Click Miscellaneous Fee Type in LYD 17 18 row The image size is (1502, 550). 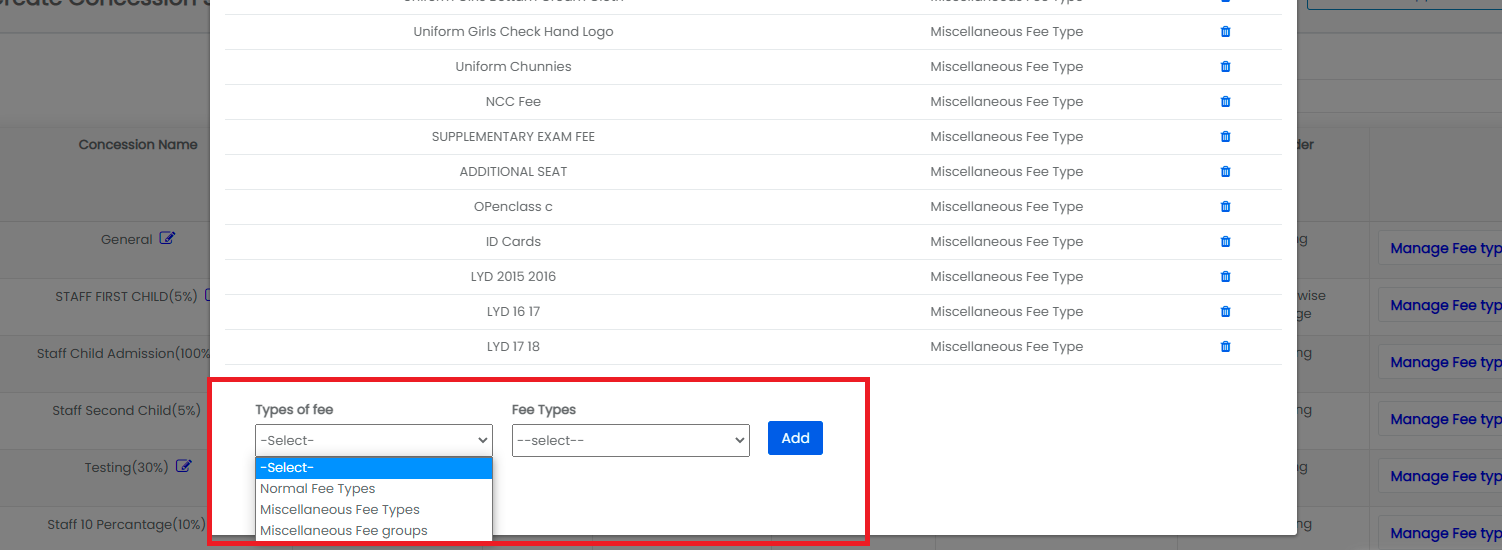click(1006, 347)
